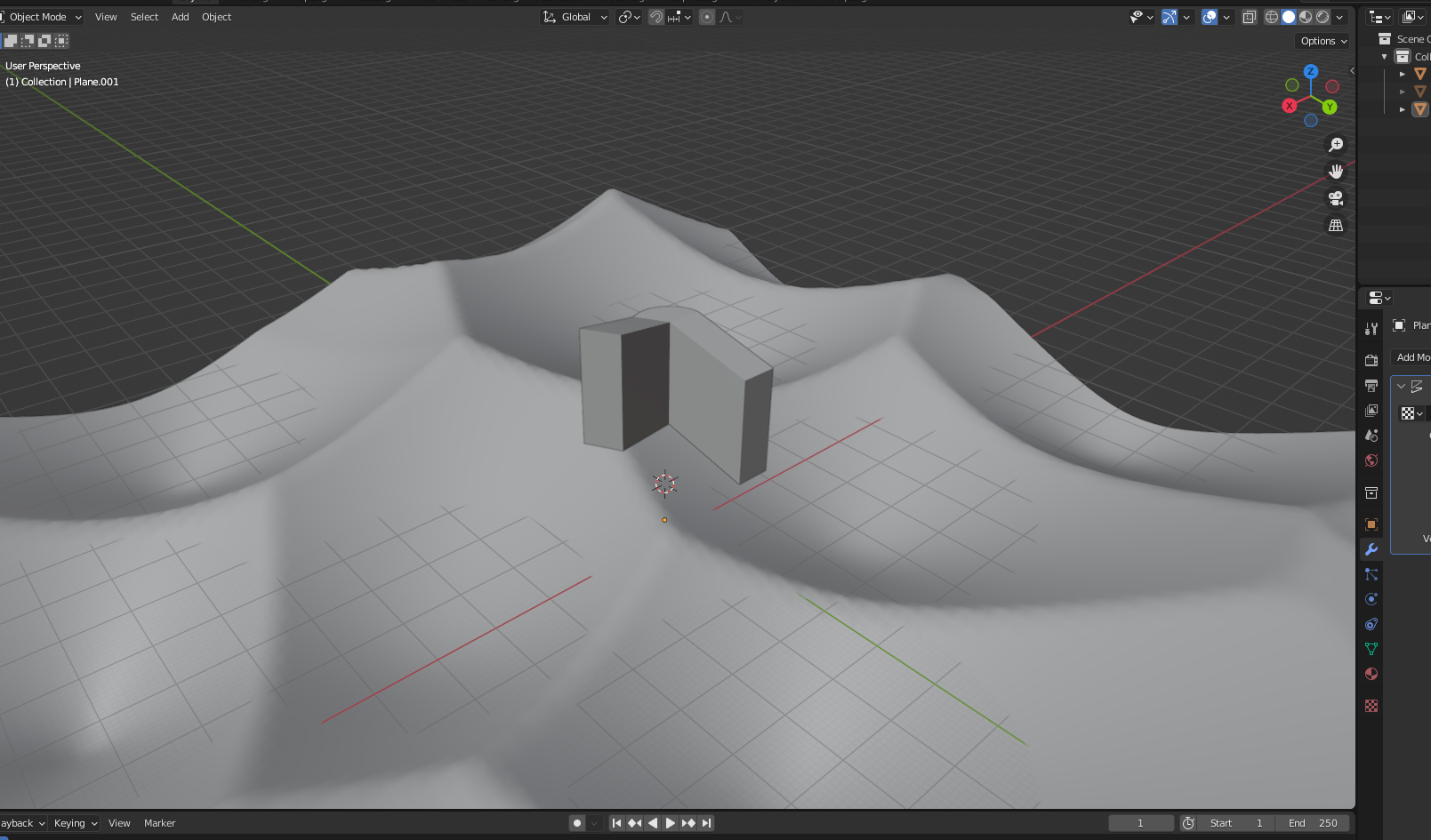Select the Modifier Properties wrench icon

pyautogui.click(x=1371, y=549)
